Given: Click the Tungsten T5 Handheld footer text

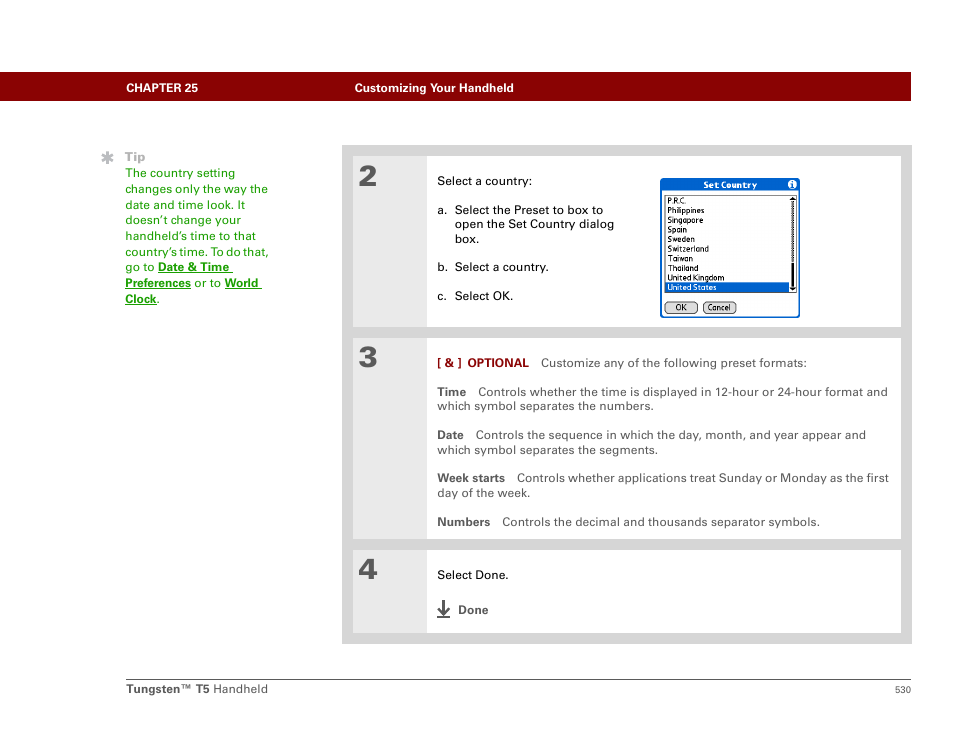Looking at the screenshot, I should click(197, 689).
